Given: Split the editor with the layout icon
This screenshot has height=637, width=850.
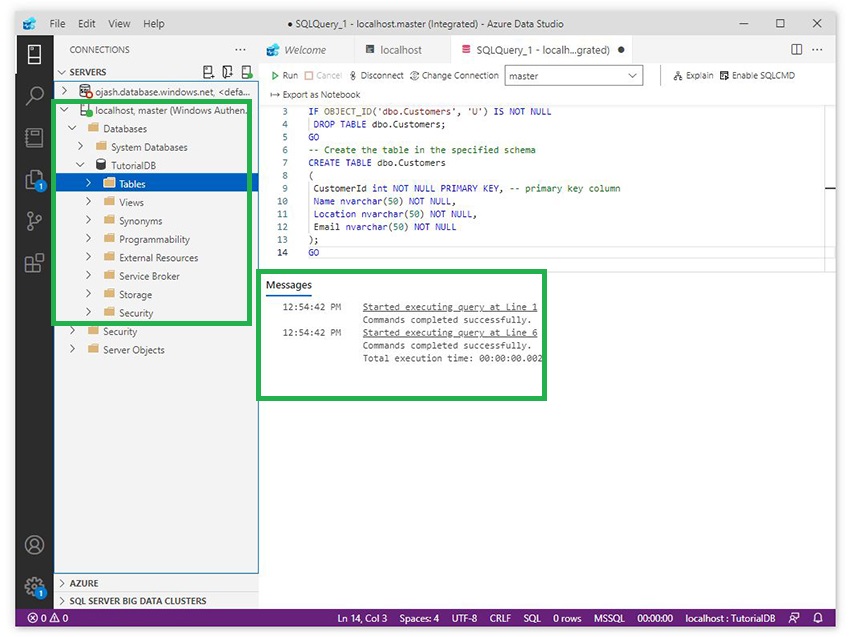Looking at the screenshot, I should click(x=796, y=49).
